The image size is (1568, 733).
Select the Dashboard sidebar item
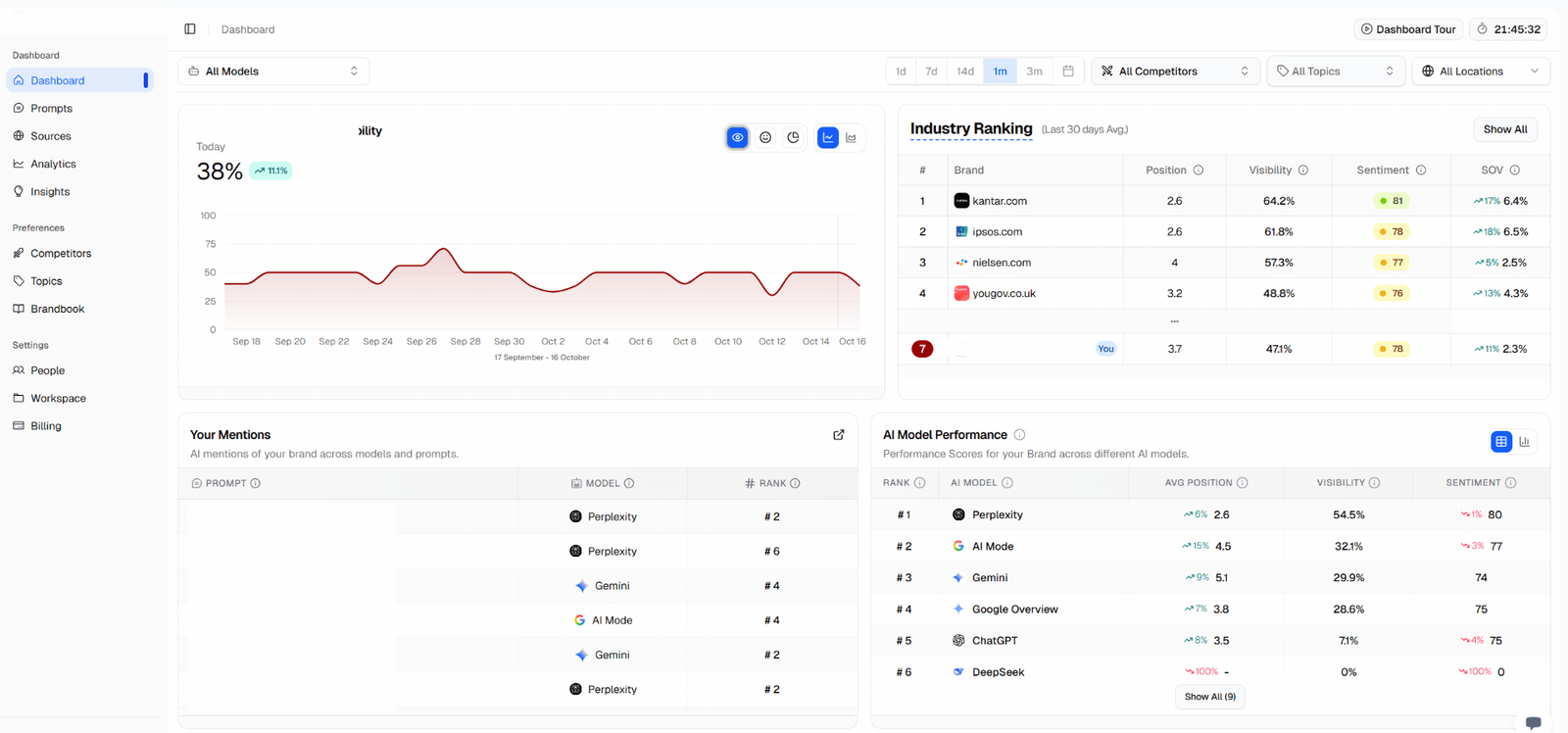(x=80, y=80)
